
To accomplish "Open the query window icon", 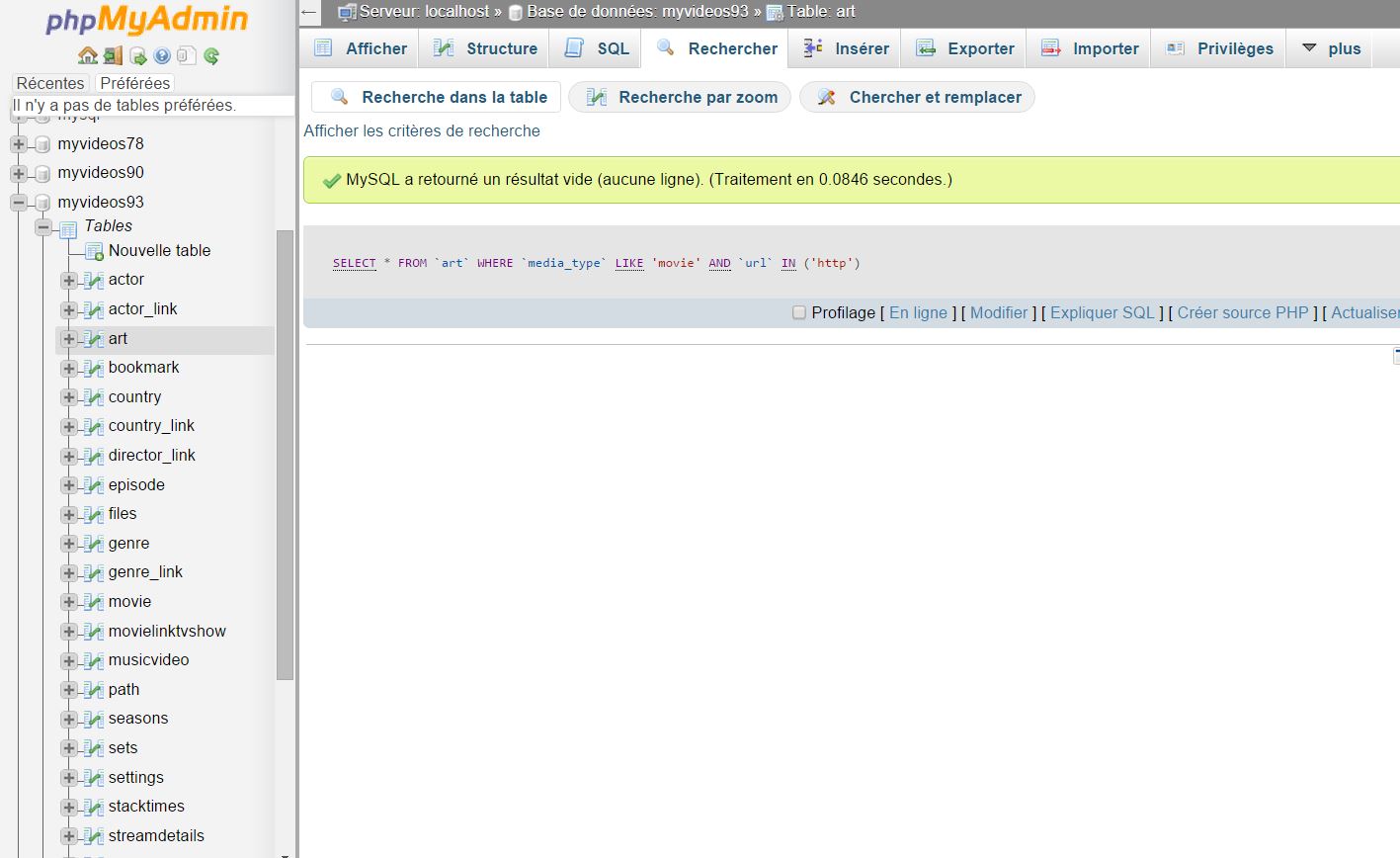I will tap(137, 55).
